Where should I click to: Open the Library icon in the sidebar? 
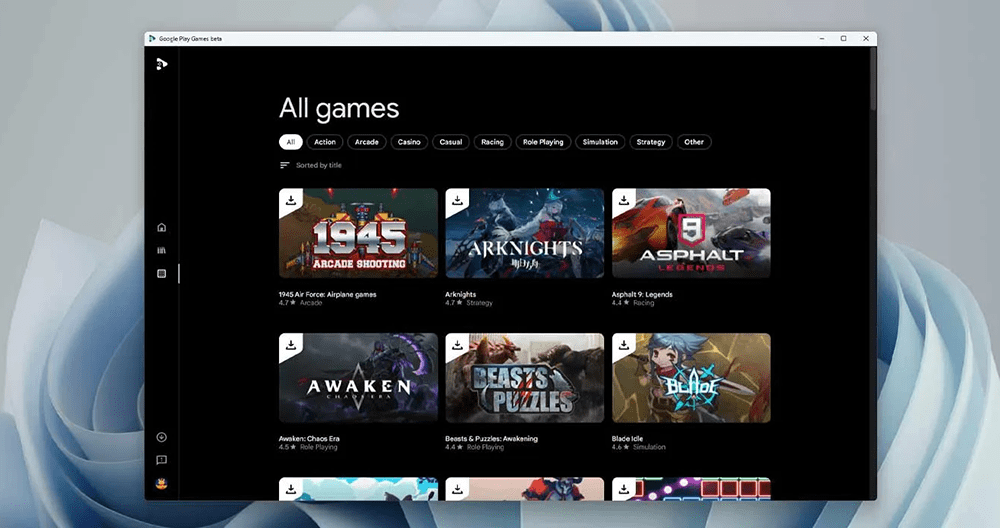[161, 250]
